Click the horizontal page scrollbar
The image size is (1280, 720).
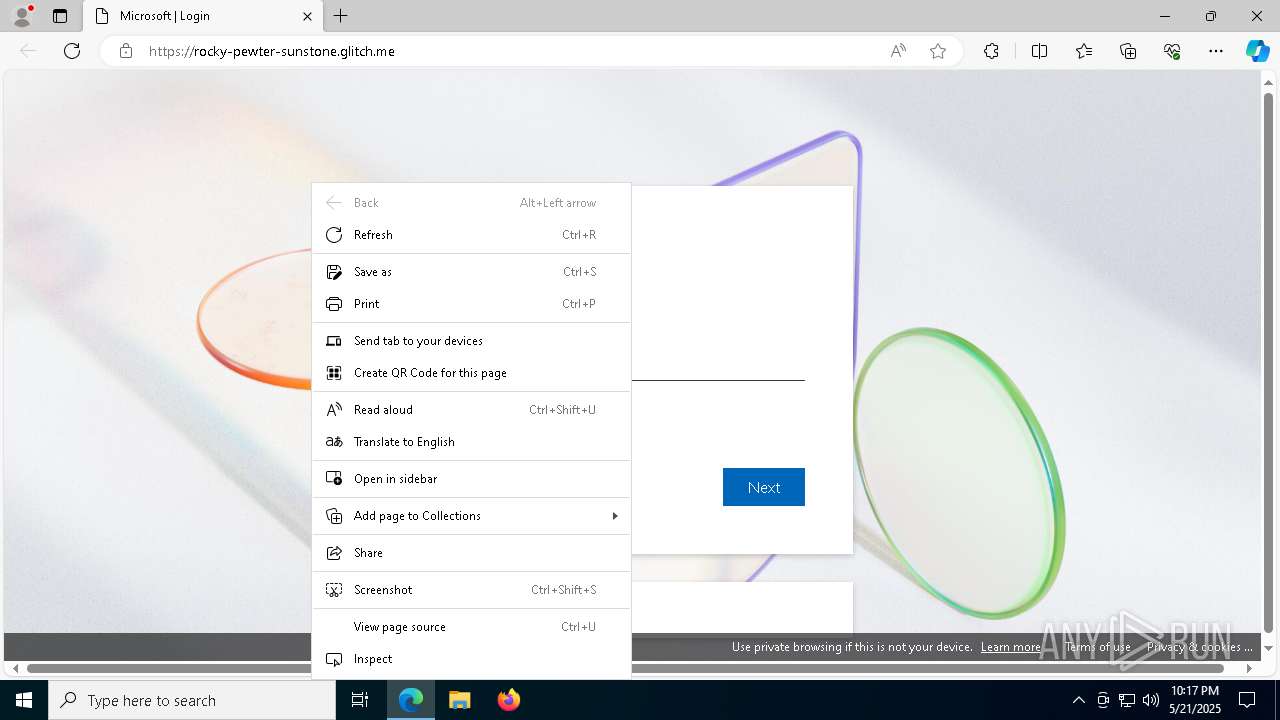coord(625,668)
